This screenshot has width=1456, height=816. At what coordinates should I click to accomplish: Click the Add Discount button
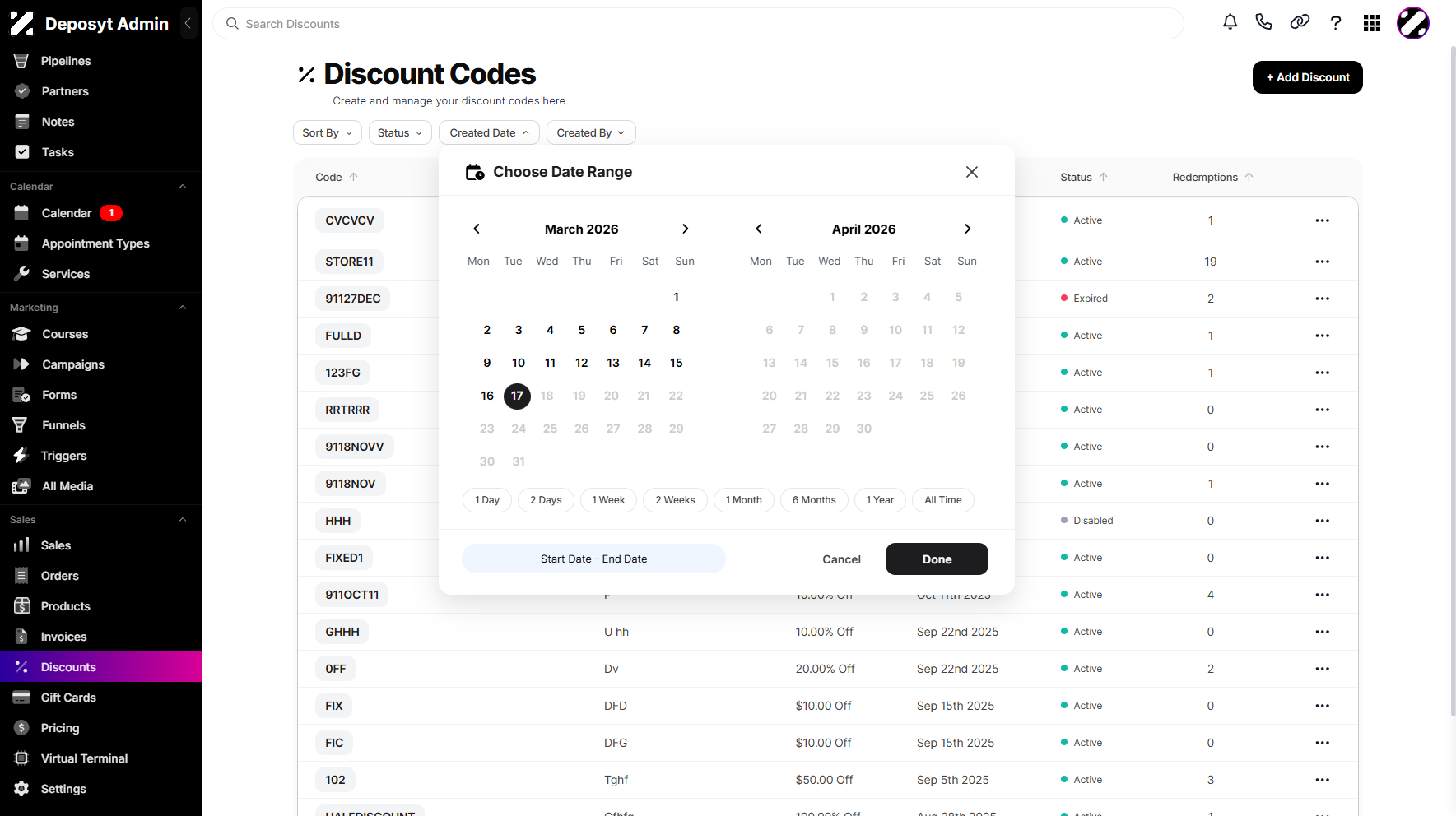[1308, 77]
